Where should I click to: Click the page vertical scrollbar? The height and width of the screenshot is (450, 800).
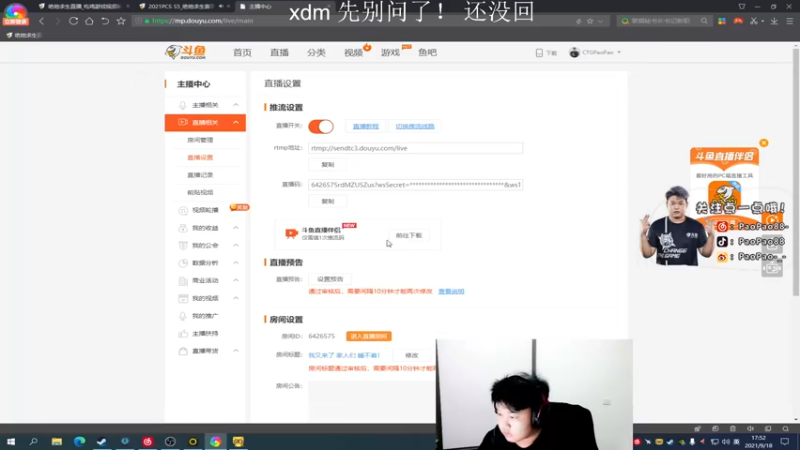click(x=795, y=173)
